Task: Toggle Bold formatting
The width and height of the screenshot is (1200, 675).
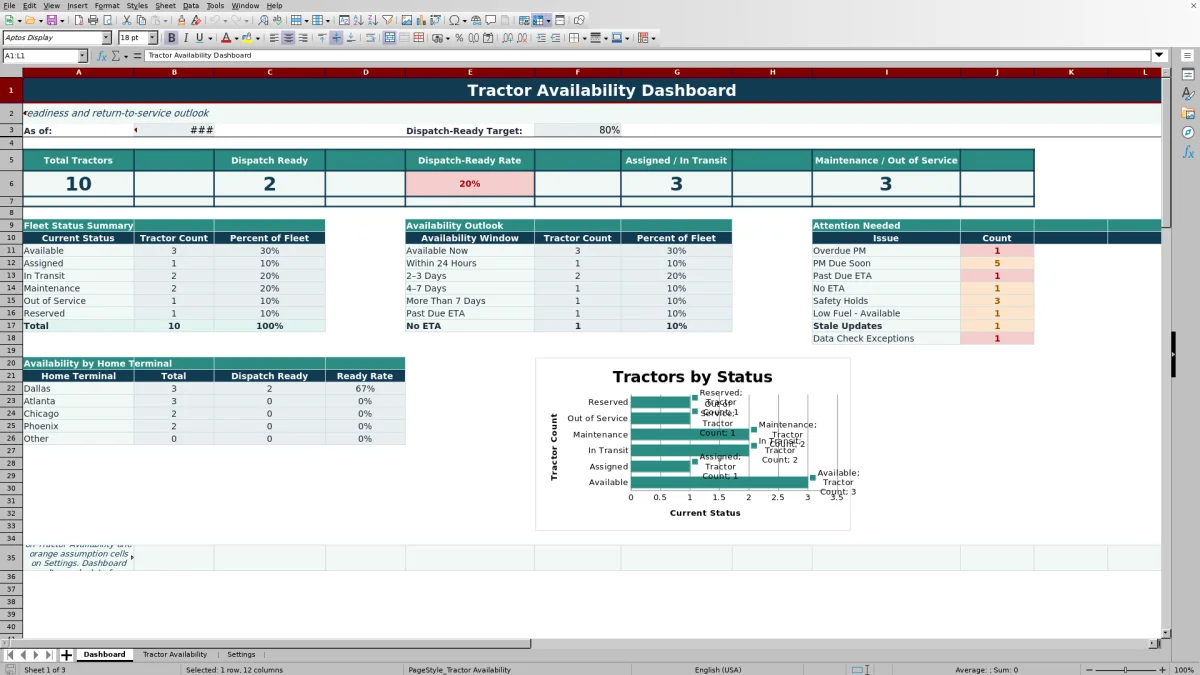Action: click(x=171, y=38)
